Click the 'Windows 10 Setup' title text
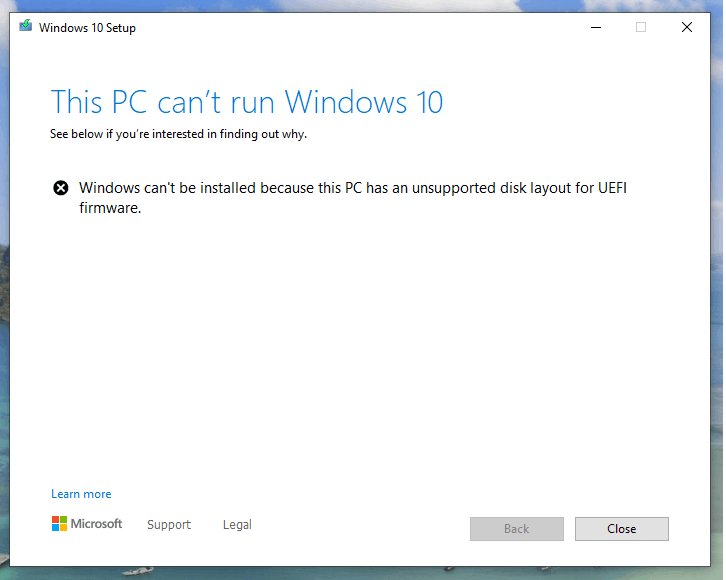The width and height of the screenshot is (726, 580). 88,28
